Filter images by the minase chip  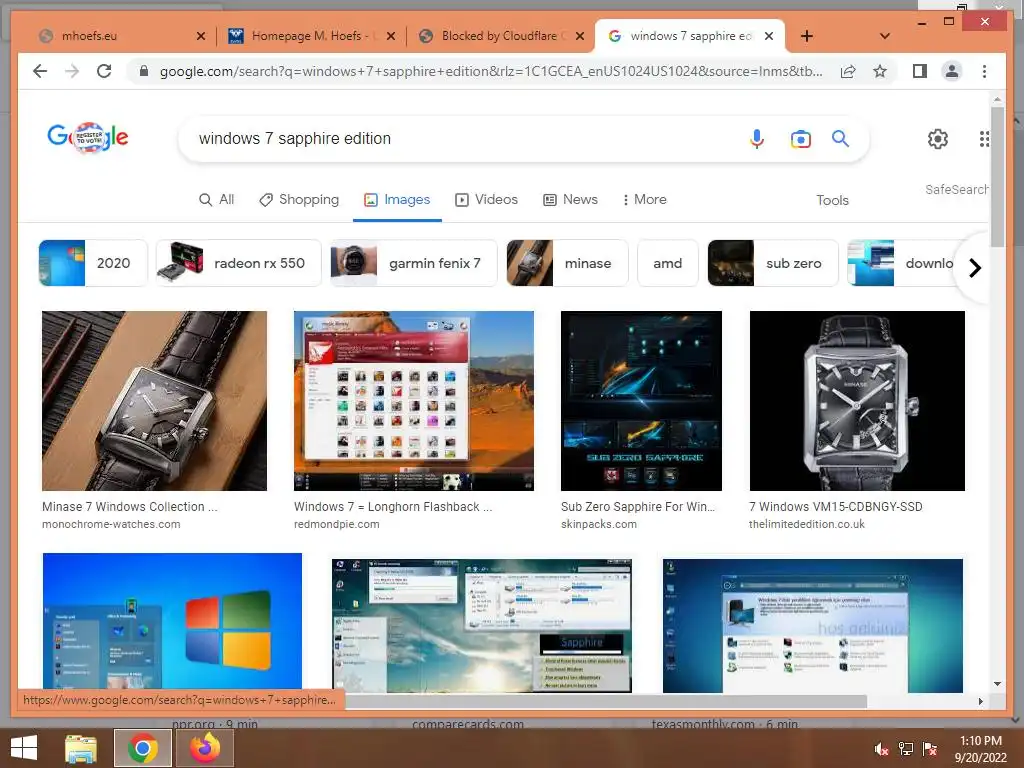[x=567, y=263]
